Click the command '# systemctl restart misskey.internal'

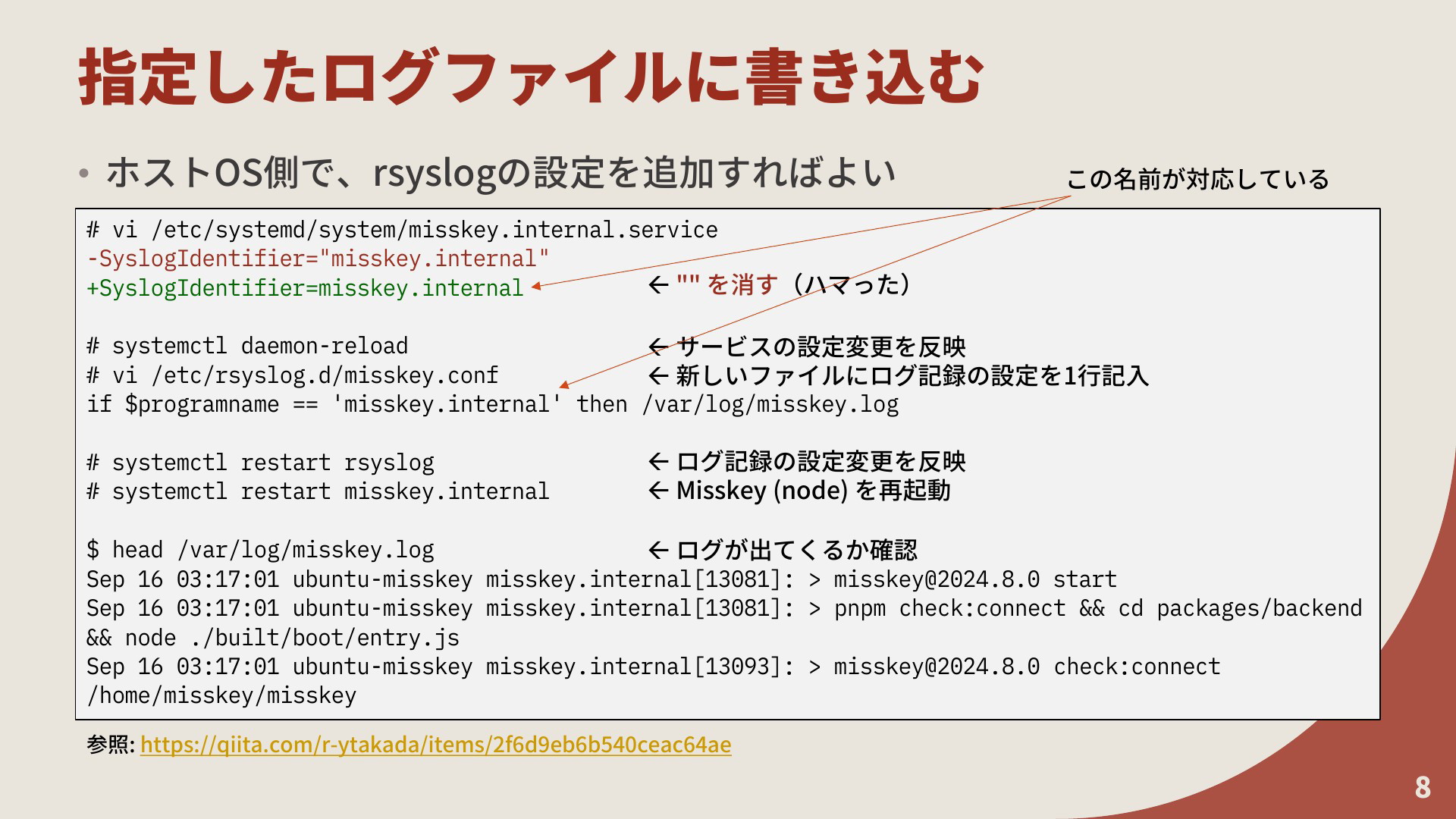[318, 491]
